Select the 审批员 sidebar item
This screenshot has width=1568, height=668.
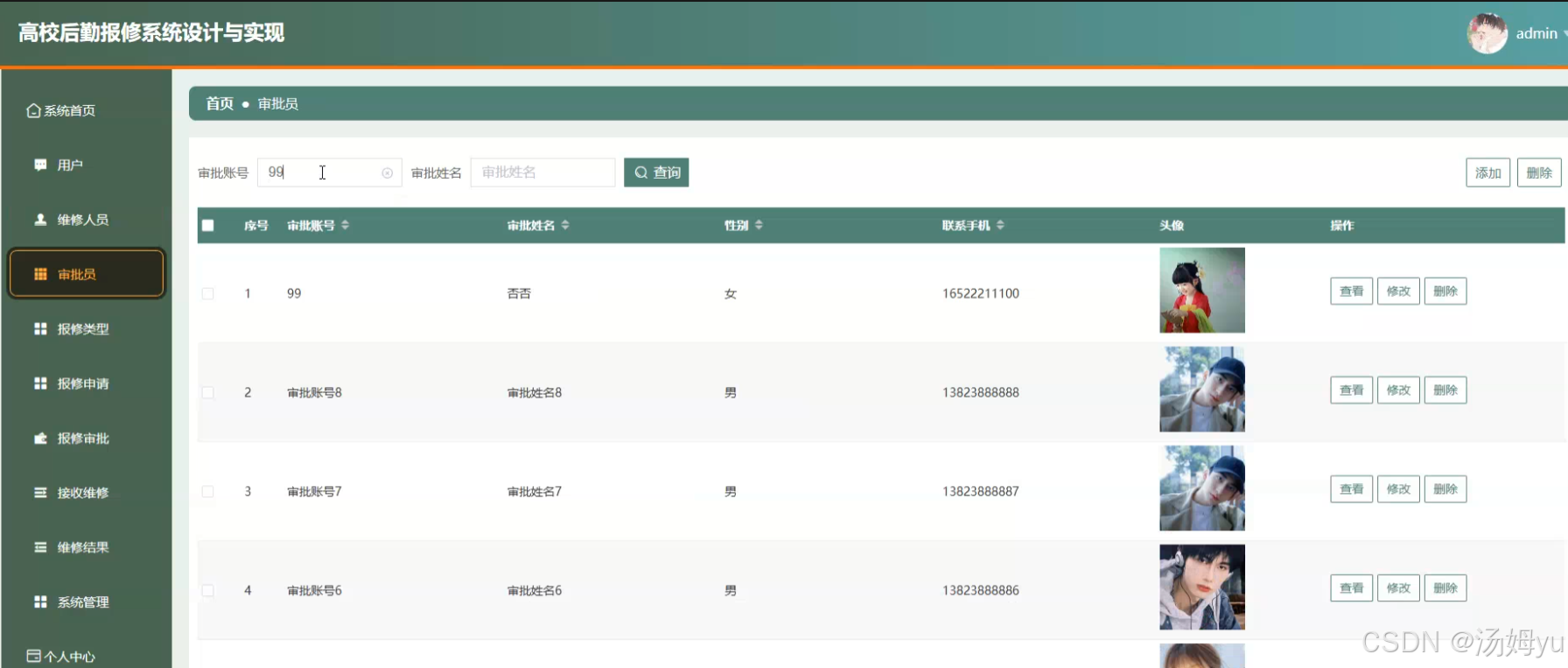pyautogui.click(x=87, y=274)
